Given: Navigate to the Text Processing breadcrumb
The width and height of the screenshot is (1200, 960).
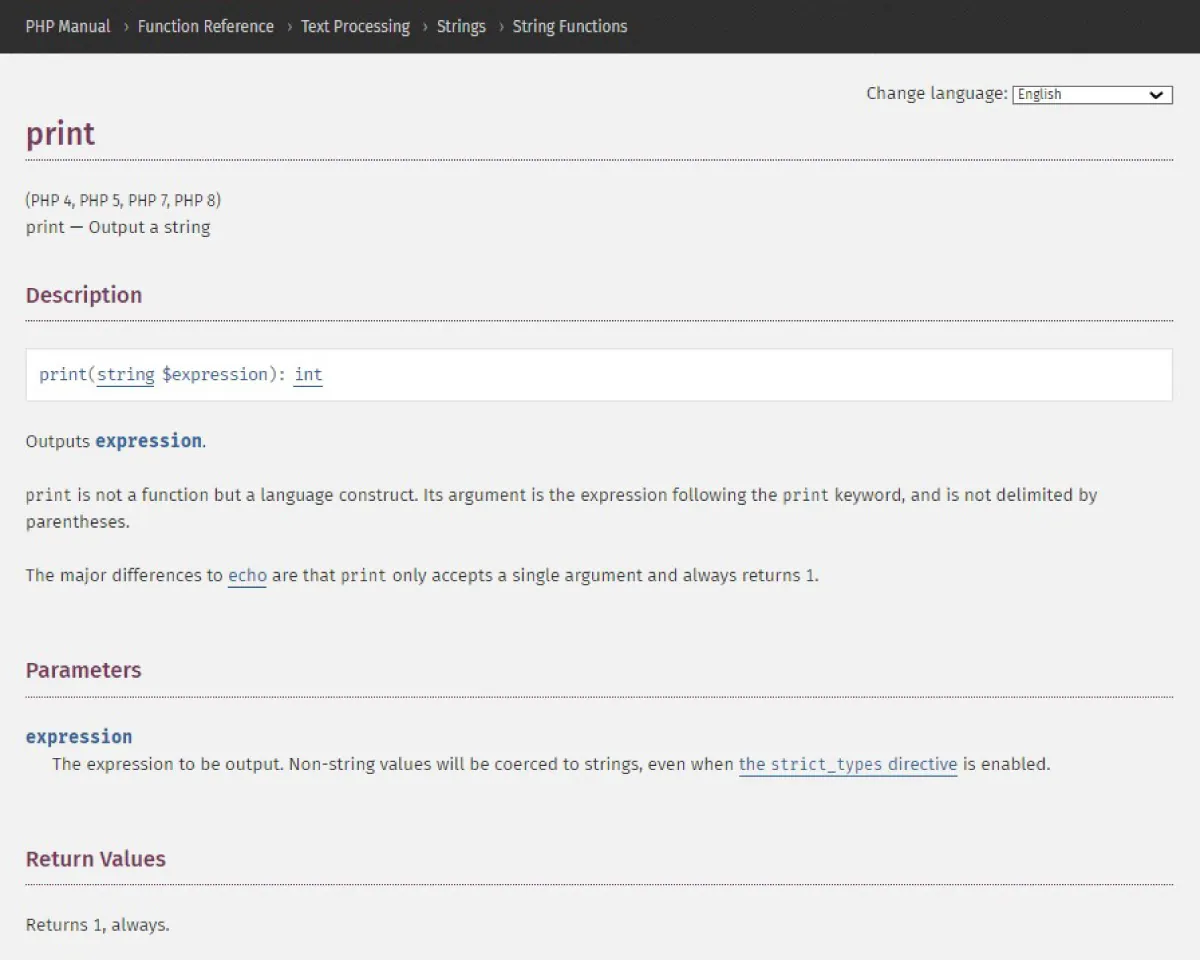Looking at the screenshot, I should point(355,27).
